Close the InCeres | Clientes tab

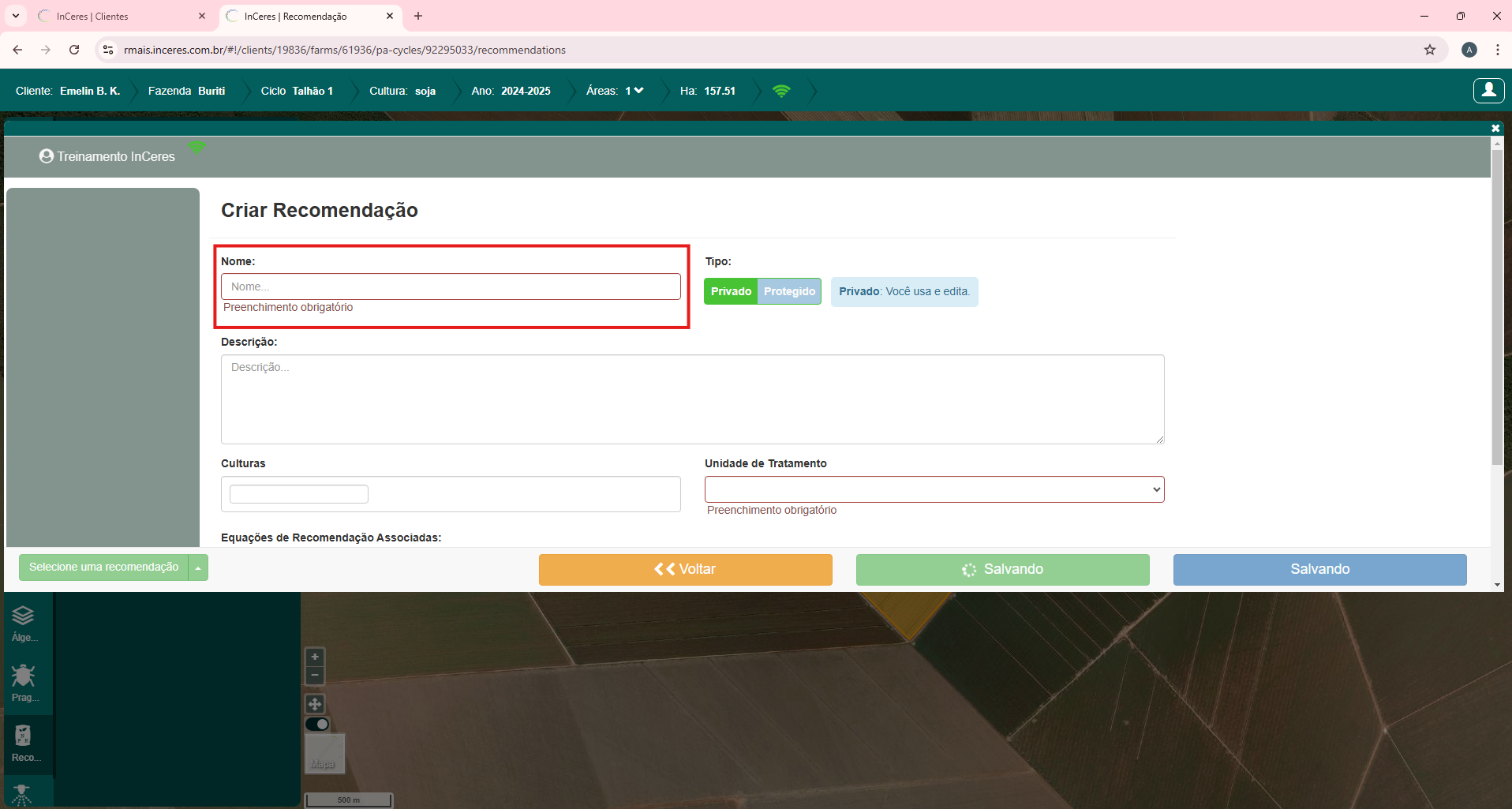click(202, 16)
